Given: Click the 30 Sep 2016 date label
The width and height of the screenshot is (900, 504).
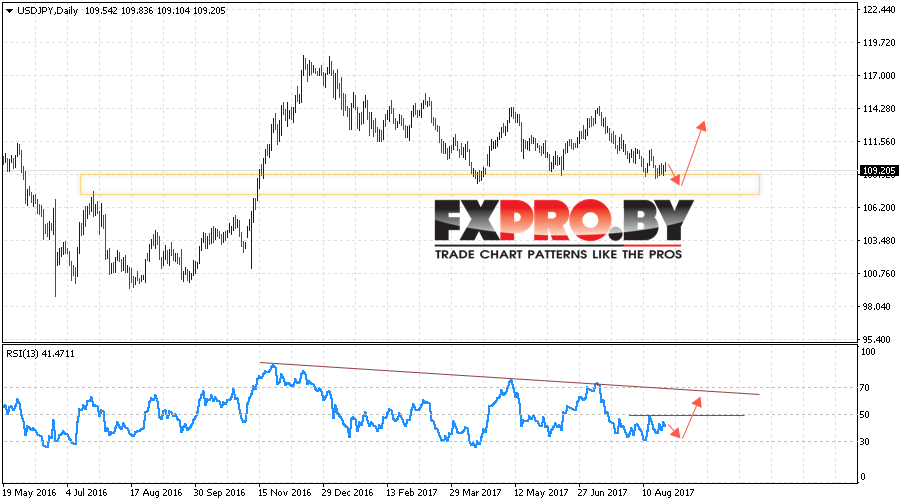Looking at the screenshot, I should 220,493.
